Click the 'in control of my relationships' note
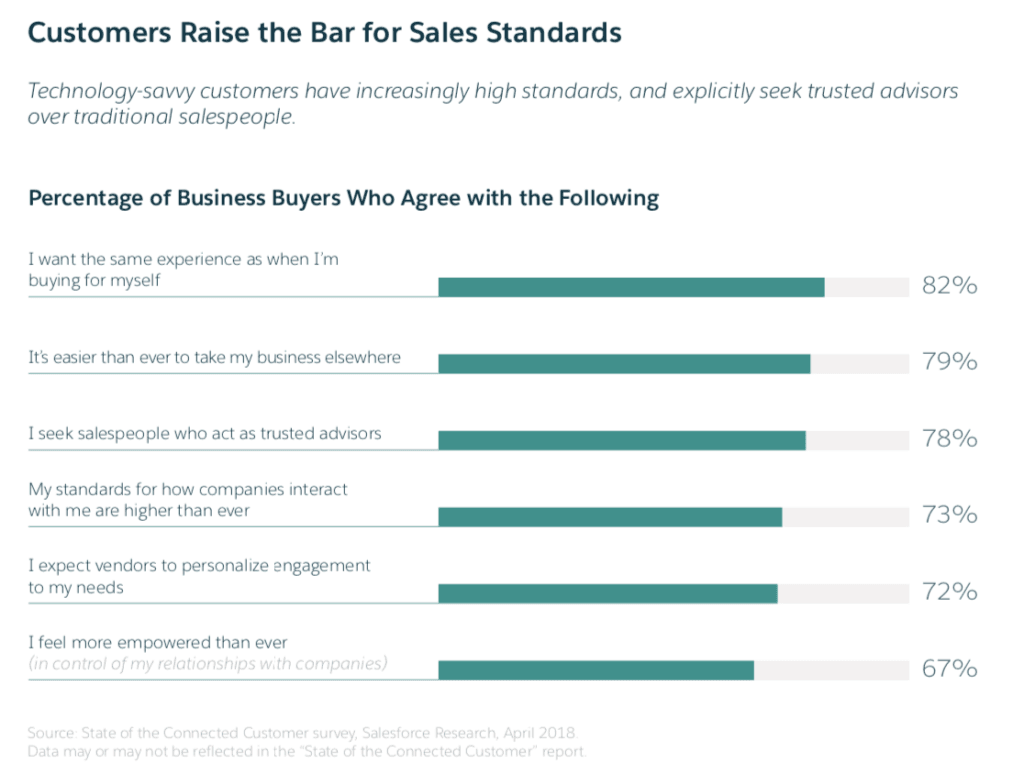The image size is (1024, 774). pyautogui.click(x=207, y=663)
